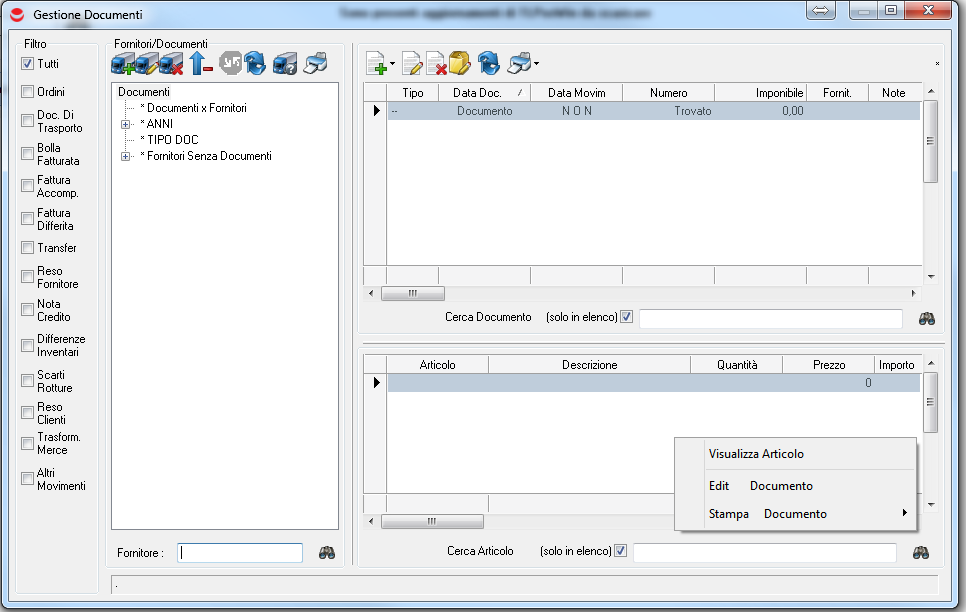Expand the ANNI tree node
Image resolution: width=966 pixels, height=612 pixels.
[125, 124]
